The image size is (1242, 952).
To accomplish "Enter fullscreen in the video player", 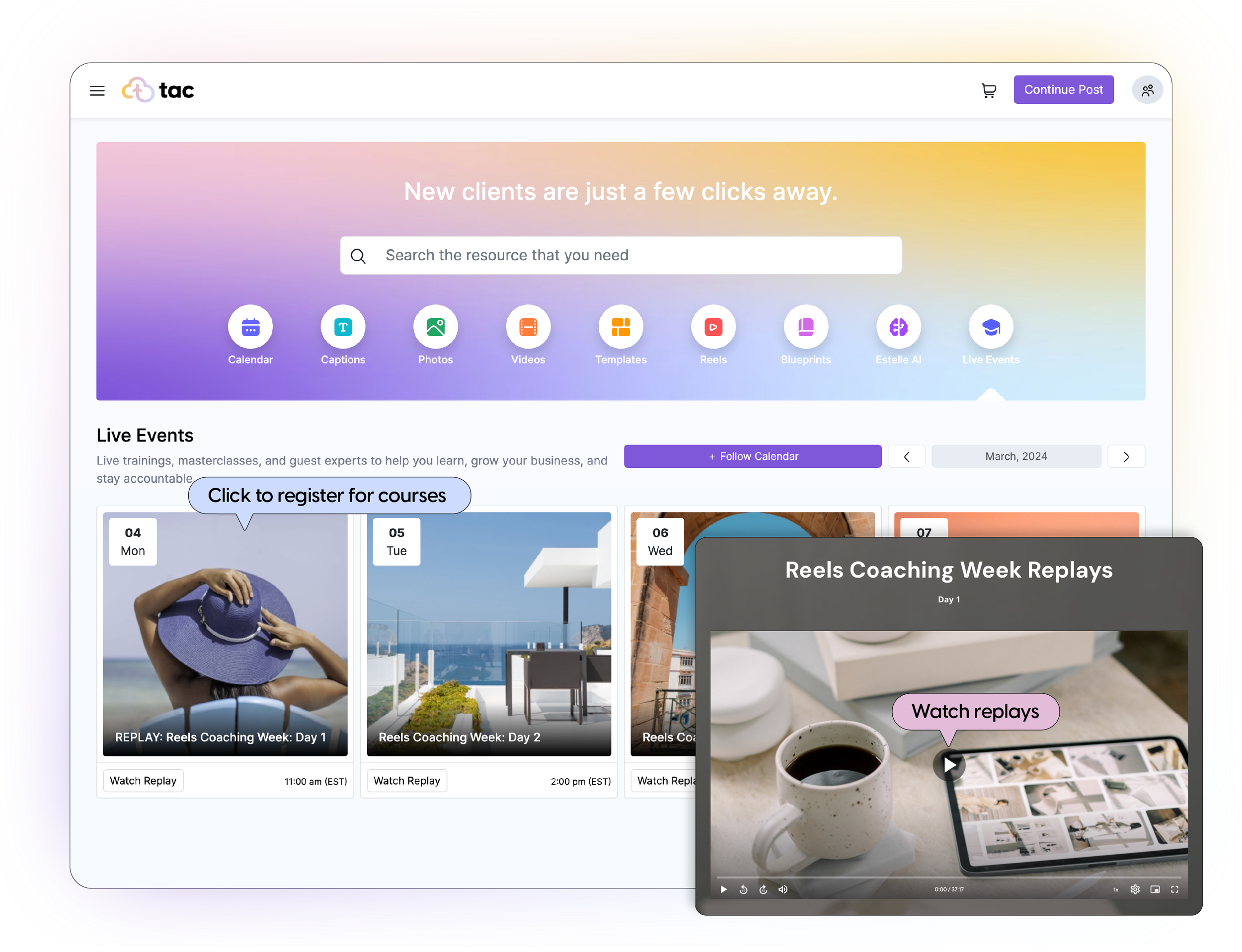I will click(1174, 889).
